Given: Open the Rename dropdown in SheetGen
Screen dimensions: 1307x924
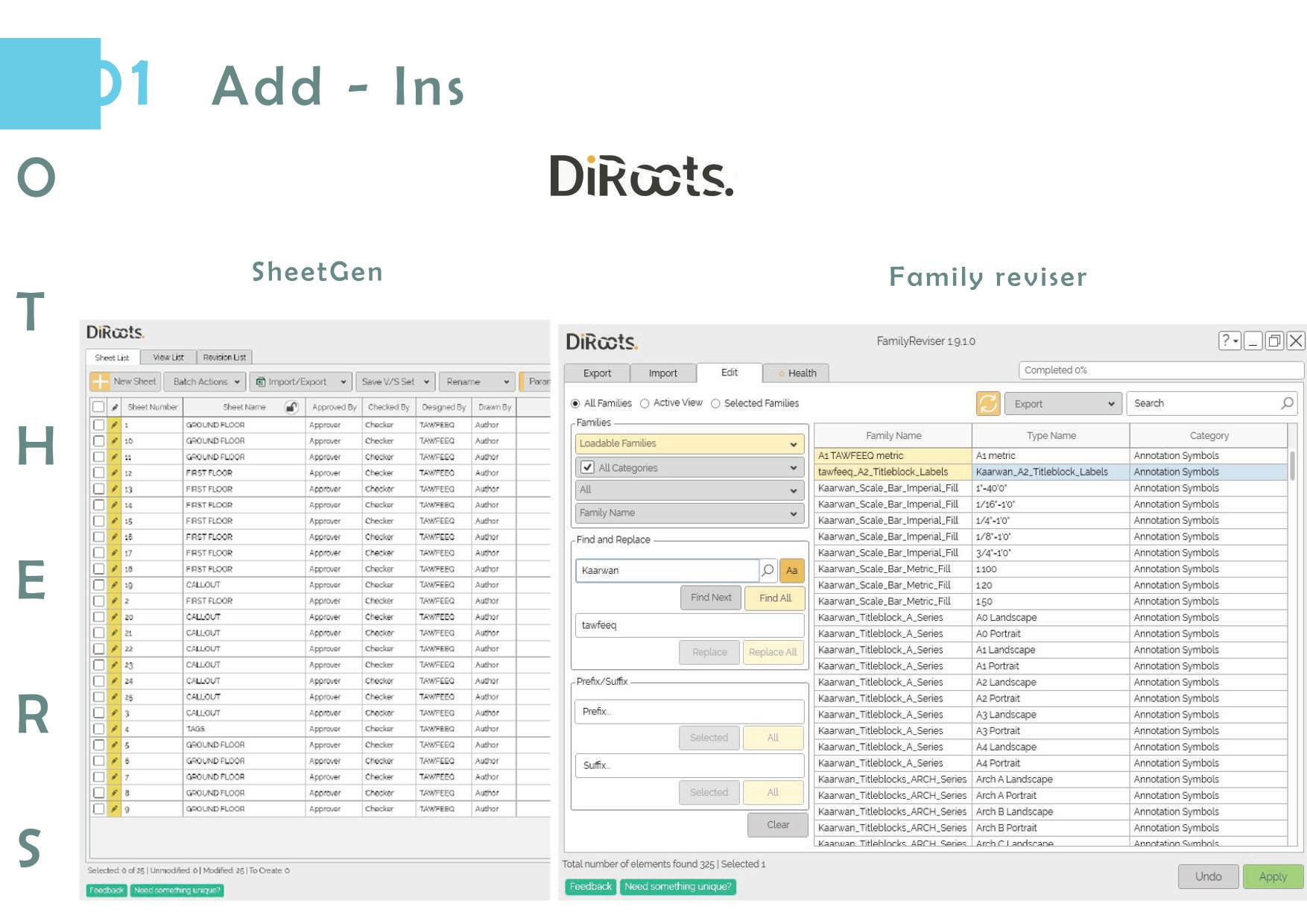Looking at the screenshot, I should pyautogui.click(x=477, y=382).
